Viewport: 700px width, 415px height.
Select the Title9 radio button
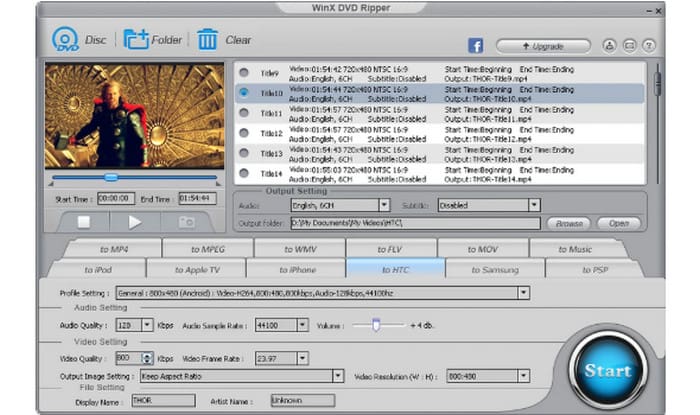pyautogui.click(x=243, y=72)
